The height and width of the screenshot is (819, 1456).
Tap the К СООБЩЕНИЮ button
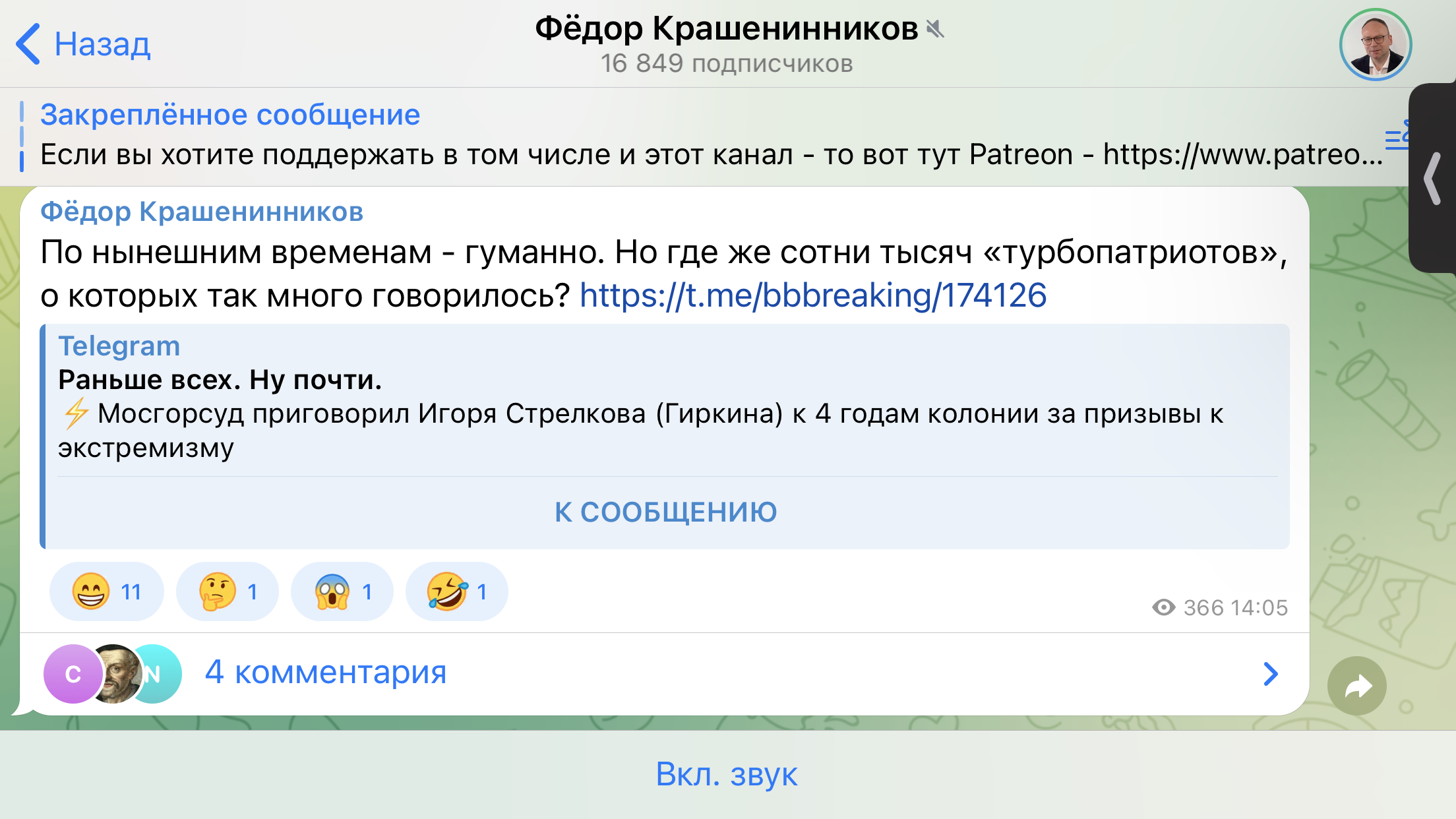coord(666,512)
